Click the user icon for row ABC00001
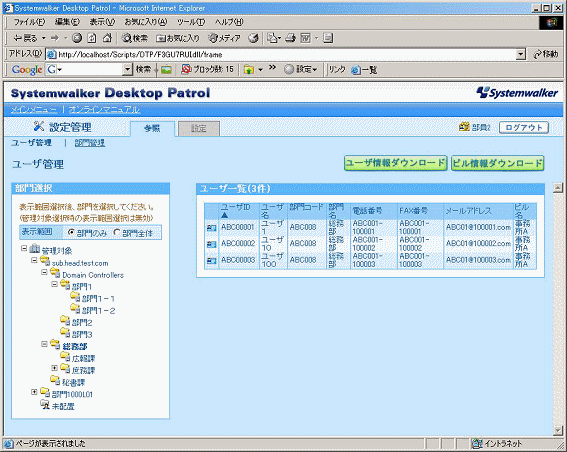Viewport: 567px width, 452px height. click(212, 228)
